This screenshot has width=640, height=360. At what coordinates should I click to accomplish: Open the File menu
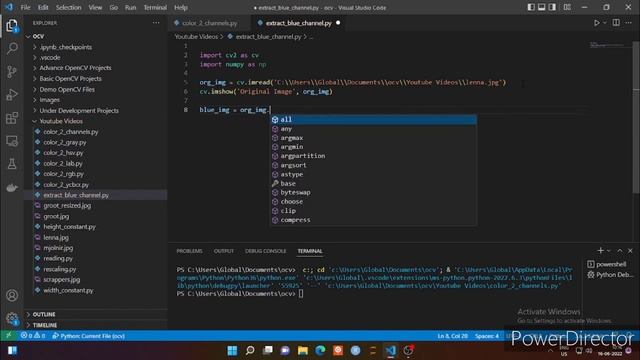(25, 7)
